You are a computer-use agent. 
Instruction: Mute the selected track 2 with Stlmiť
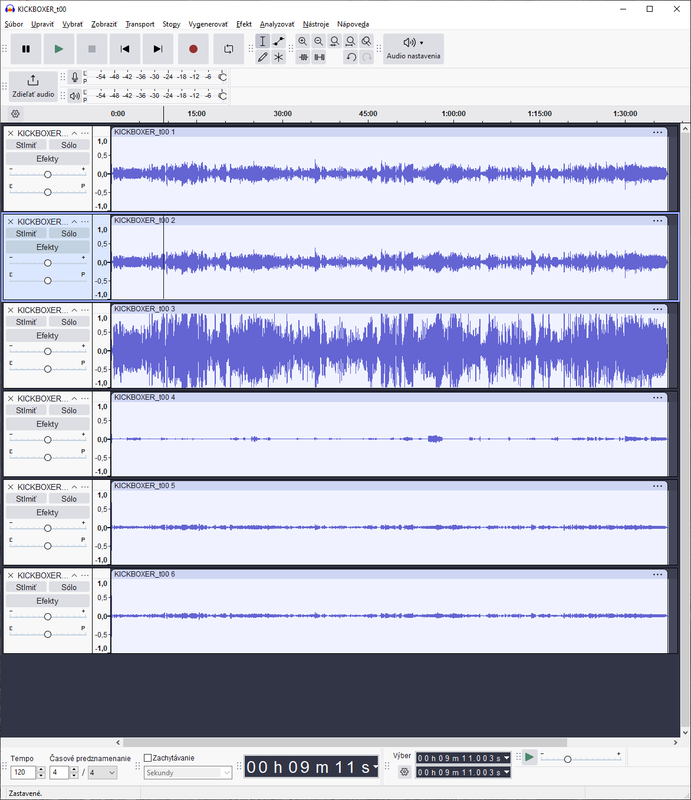coord(26,233)
